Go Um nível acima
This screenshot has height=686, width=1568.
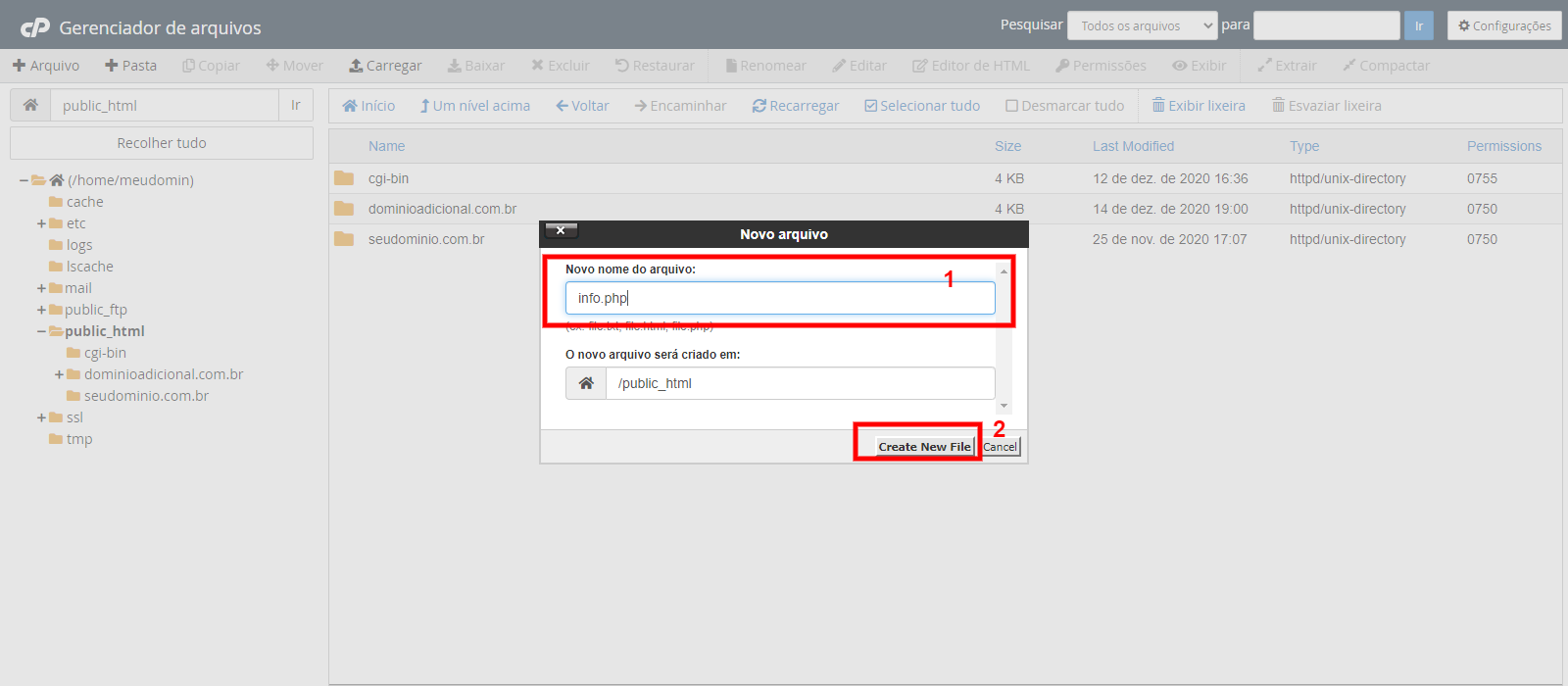475,106
